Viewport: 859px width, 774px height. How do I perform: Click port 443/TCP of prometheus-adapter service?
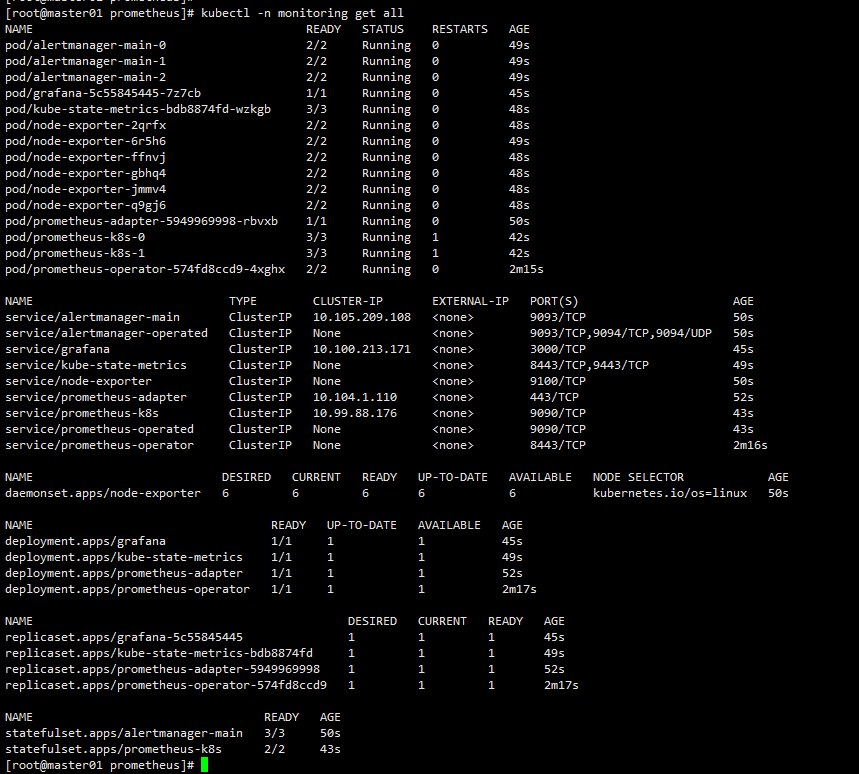tap(554, 397)
